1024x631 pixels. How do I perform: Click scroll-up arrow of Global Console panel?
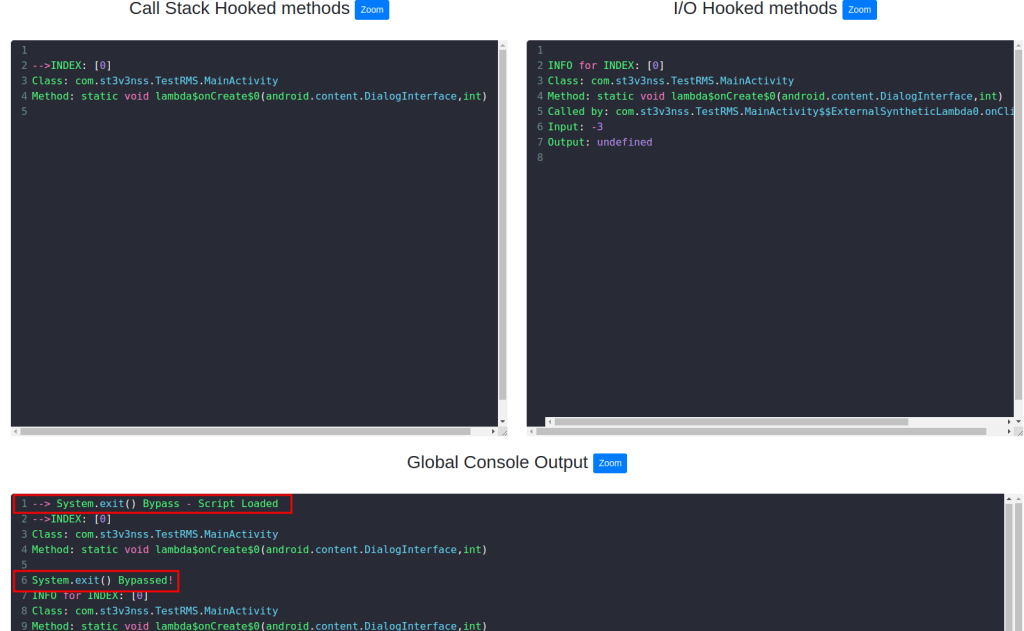(1008, 498)
